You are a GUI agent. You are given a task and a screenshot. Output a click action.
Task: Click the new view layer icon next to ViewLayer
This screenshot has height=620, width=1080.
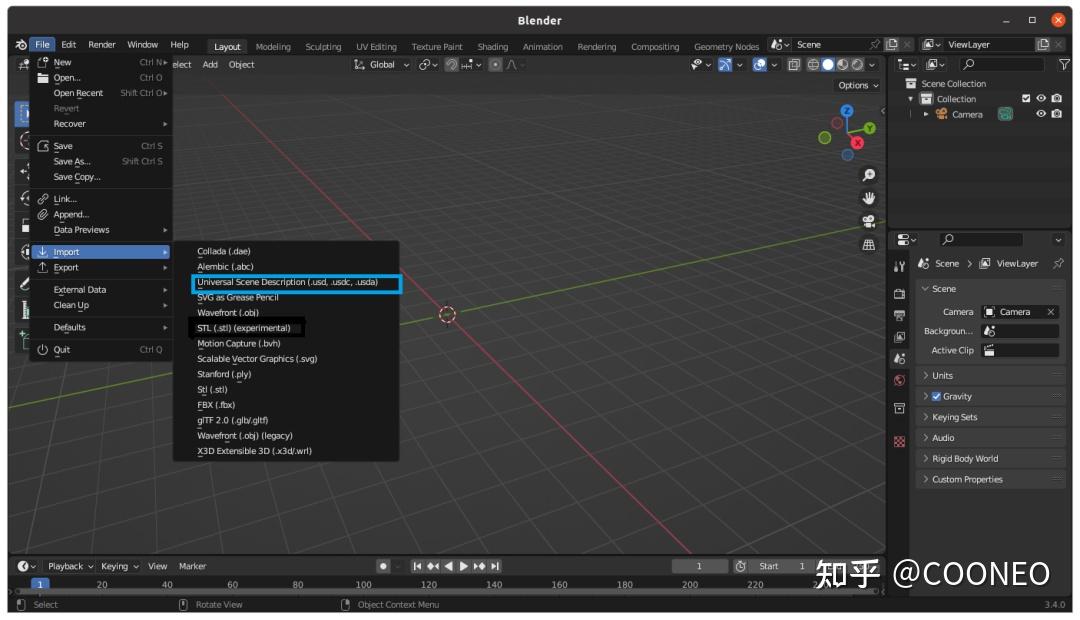(1043, 44)
